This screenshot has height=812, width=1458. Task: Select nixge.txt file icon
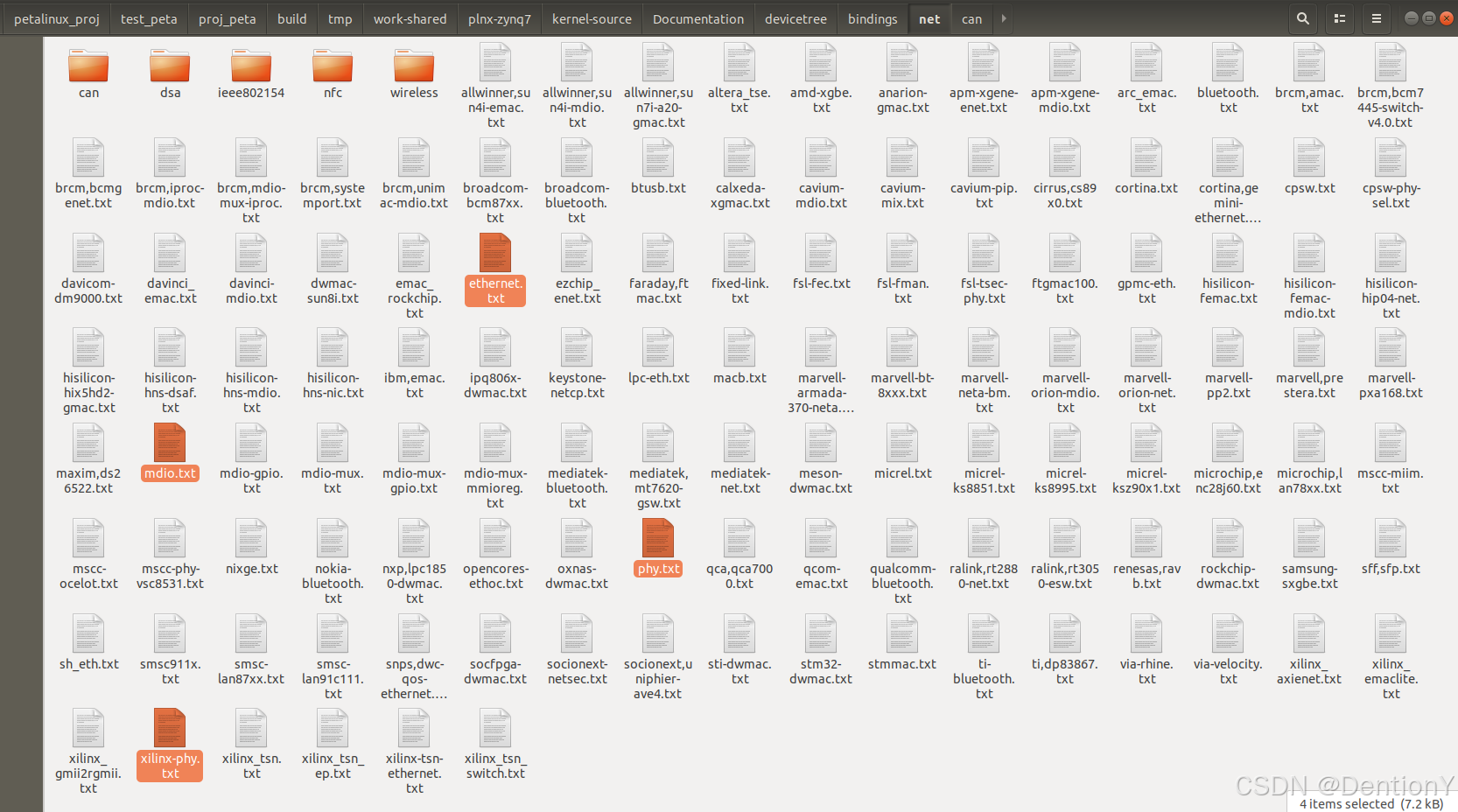(251, 538)
